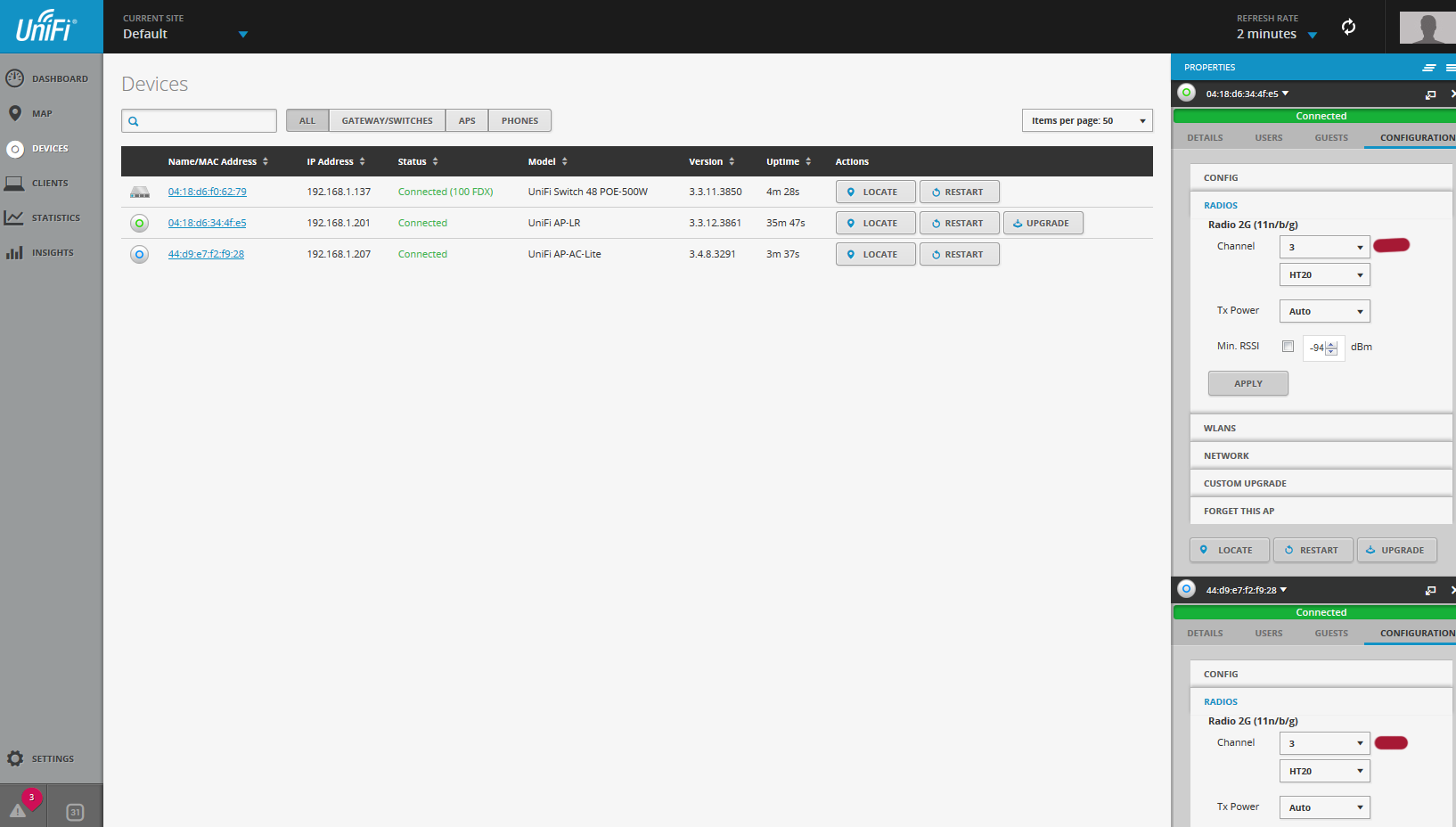Open Settings gear icon
This screenshot has height=827, width=1456.
pyautogui.click(x=15, y=758)
